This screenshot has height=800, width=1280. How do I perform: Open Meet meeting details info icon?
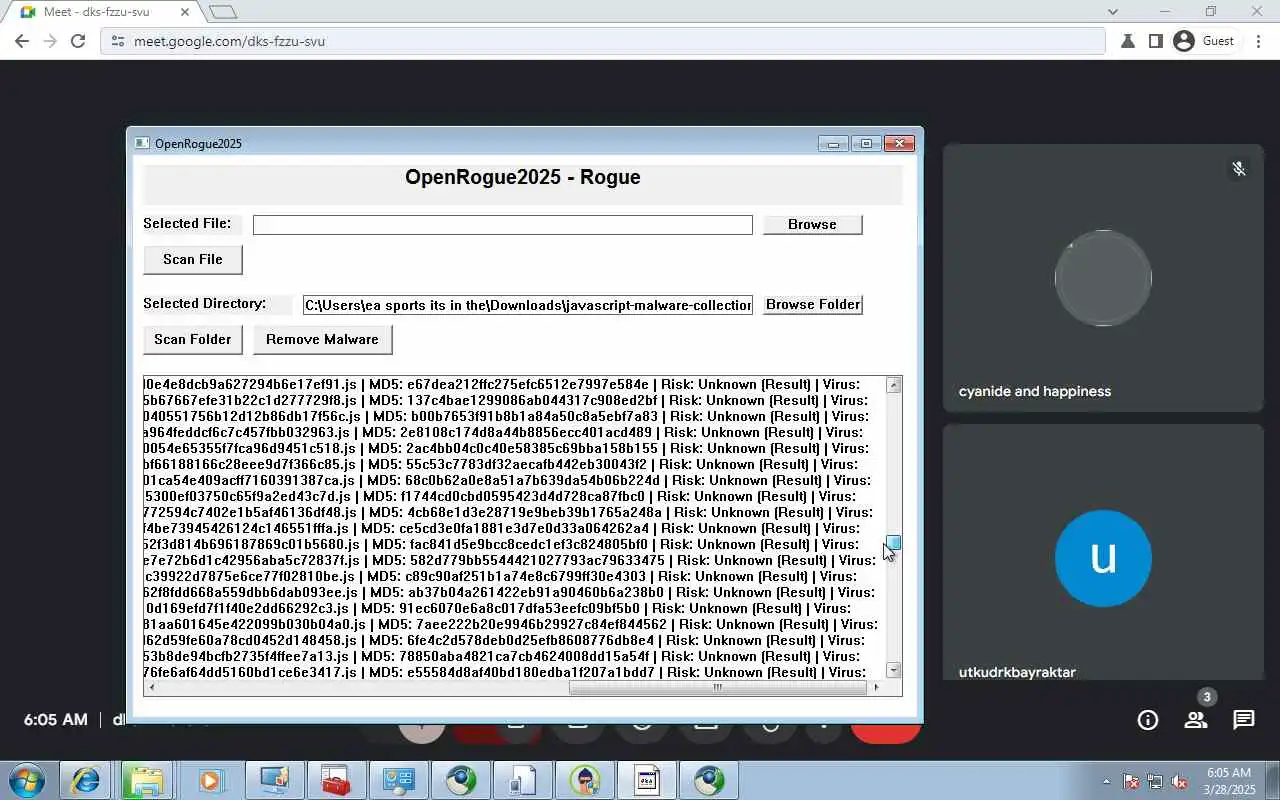tap(1148, 720)
